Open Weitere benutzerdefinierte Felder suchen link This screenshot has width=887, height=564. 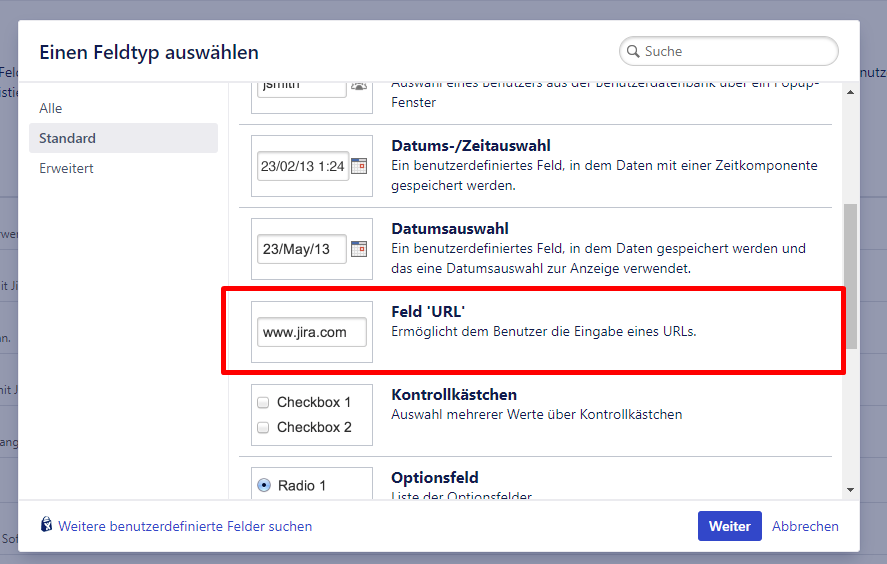coord(185,526)
